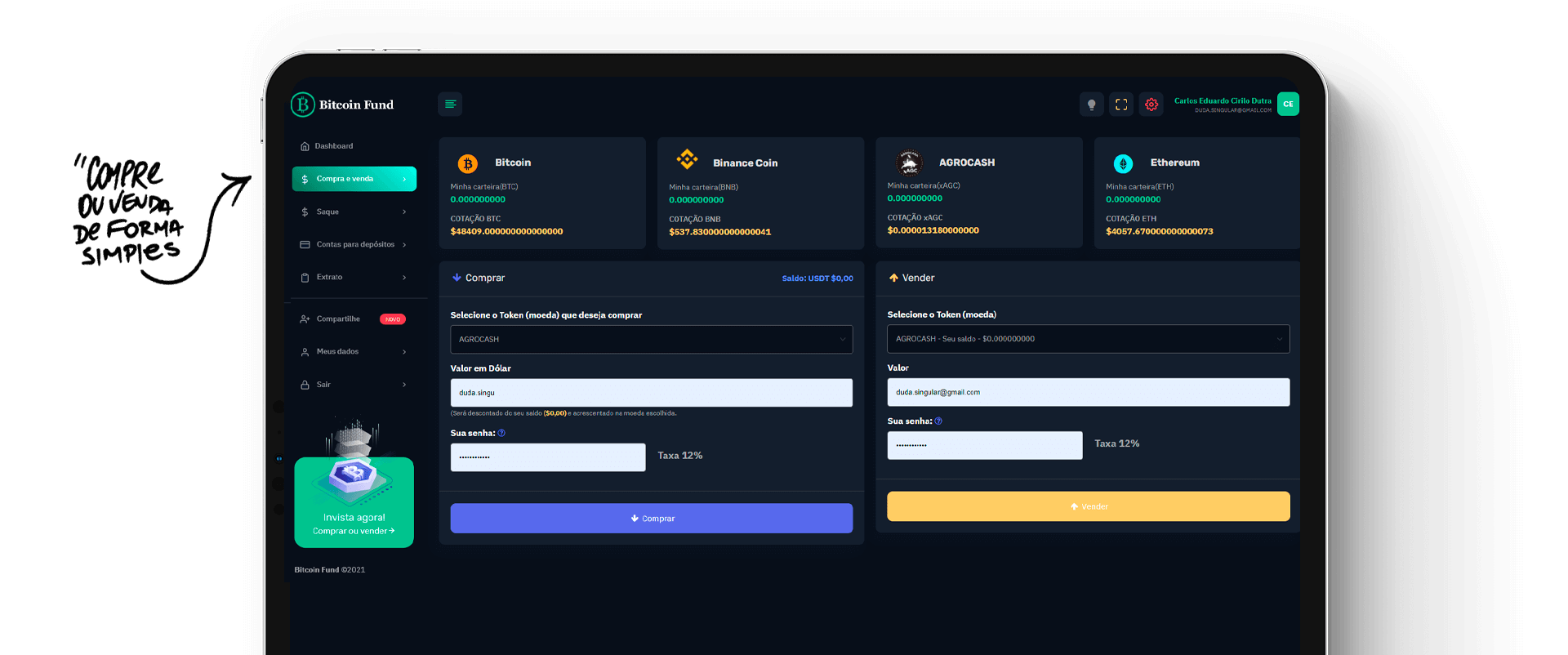Open Dashboard in the sidebar
1568x655 pixels.
click(x=334, y=146)
